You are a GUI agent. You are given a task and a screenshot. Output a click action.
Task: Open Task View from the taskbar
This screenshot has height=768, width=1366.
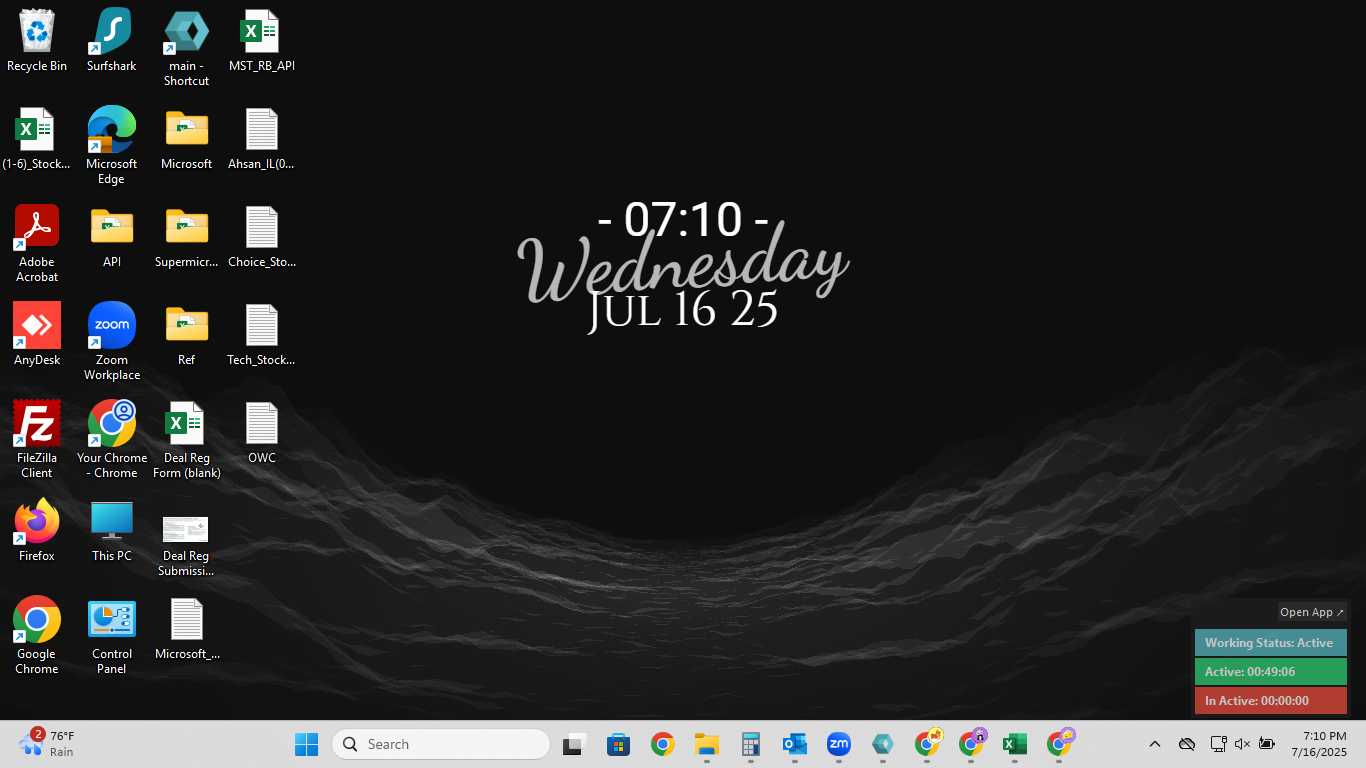tap(574, 744)
